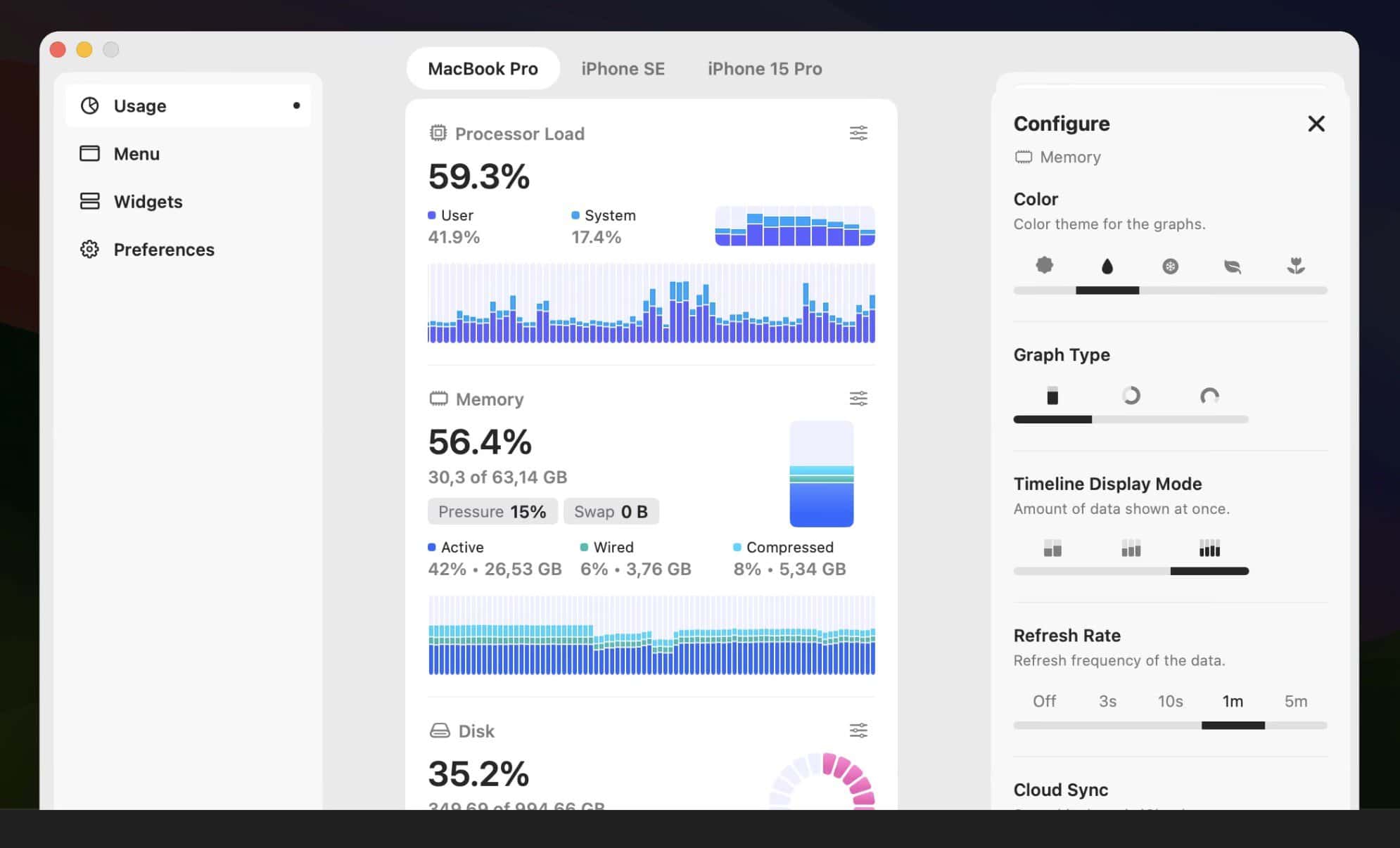Image resolution: width=1400 pixels, height=848 pixels.
Task: Click the User 41.9% legend
Action: [454, 226]
